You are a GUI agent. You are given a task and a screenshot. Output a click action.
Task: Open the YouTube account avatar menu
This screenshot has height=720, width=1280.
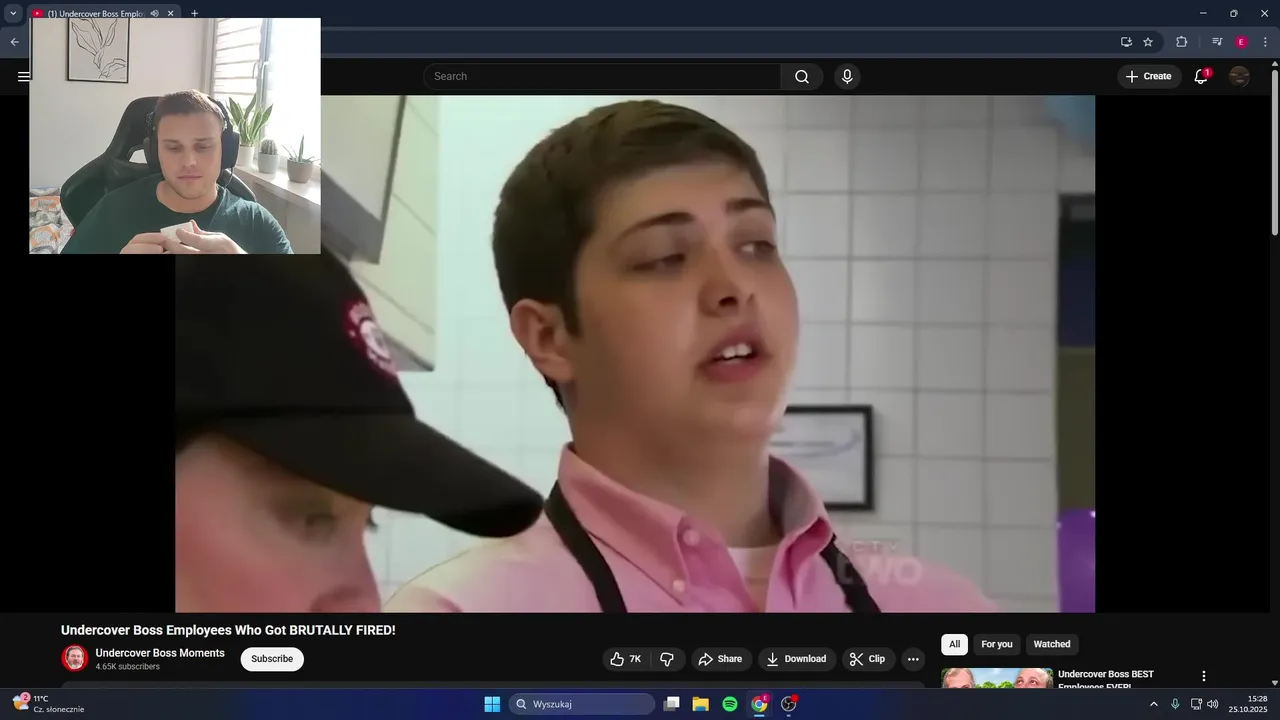1239,76
